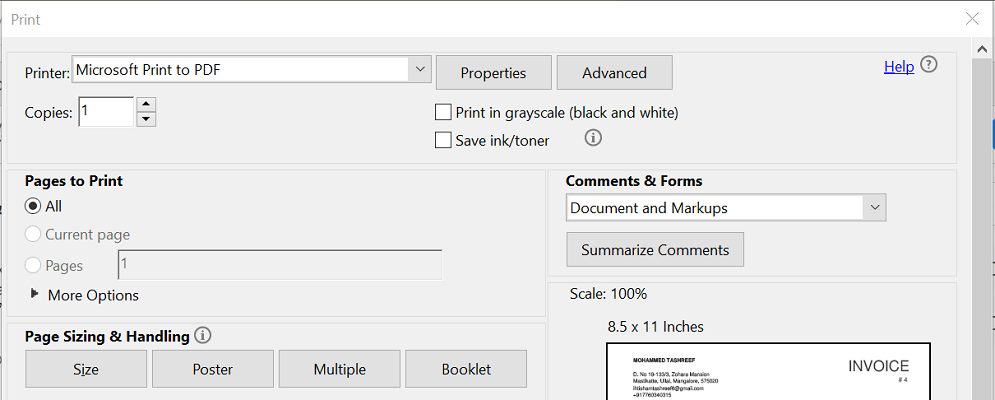Select the Booklet printing option
995x400 pixels.
pos(466,369)
